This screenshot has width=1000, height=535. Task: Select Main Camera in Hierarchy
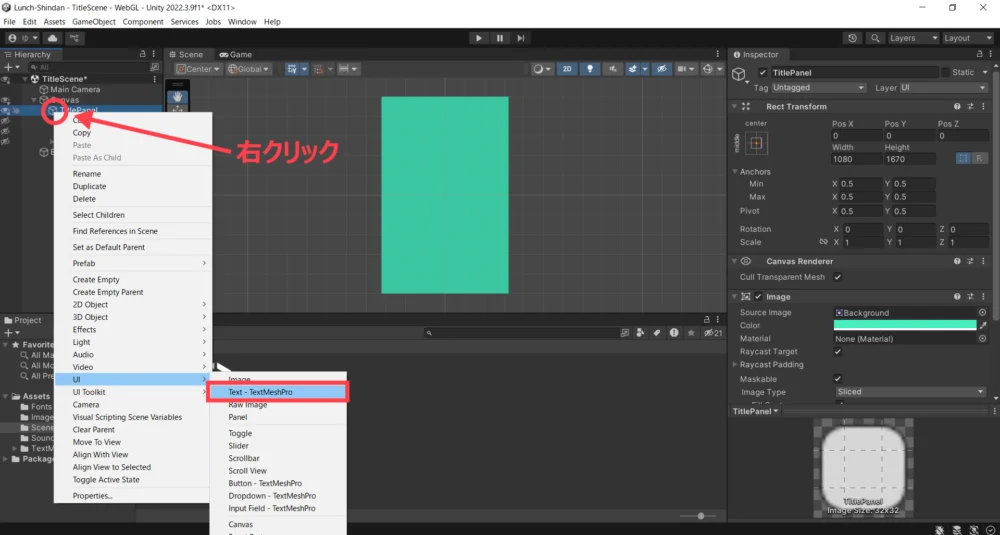[75, 89]
